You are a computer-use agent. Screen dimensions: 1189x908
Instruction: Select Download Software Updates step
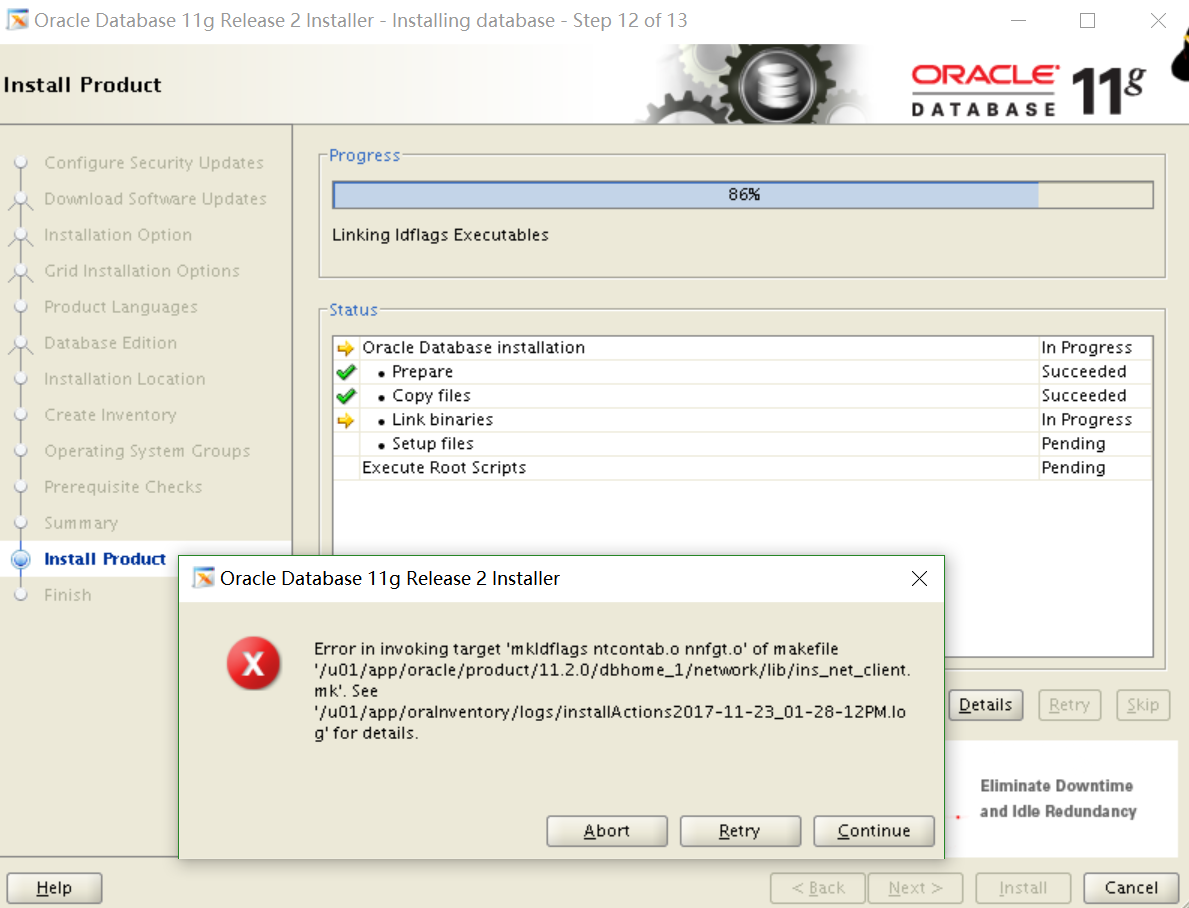[155, 199]
